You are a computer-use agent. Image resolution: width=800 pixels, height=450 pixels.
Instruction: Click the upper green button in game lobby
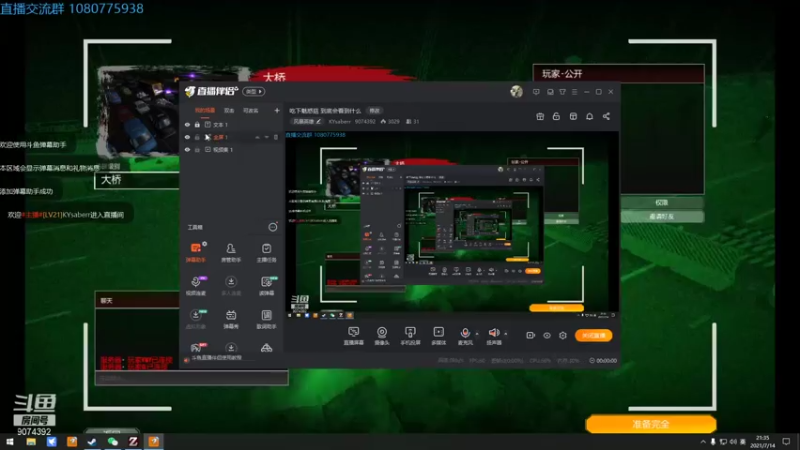point(662,203)
